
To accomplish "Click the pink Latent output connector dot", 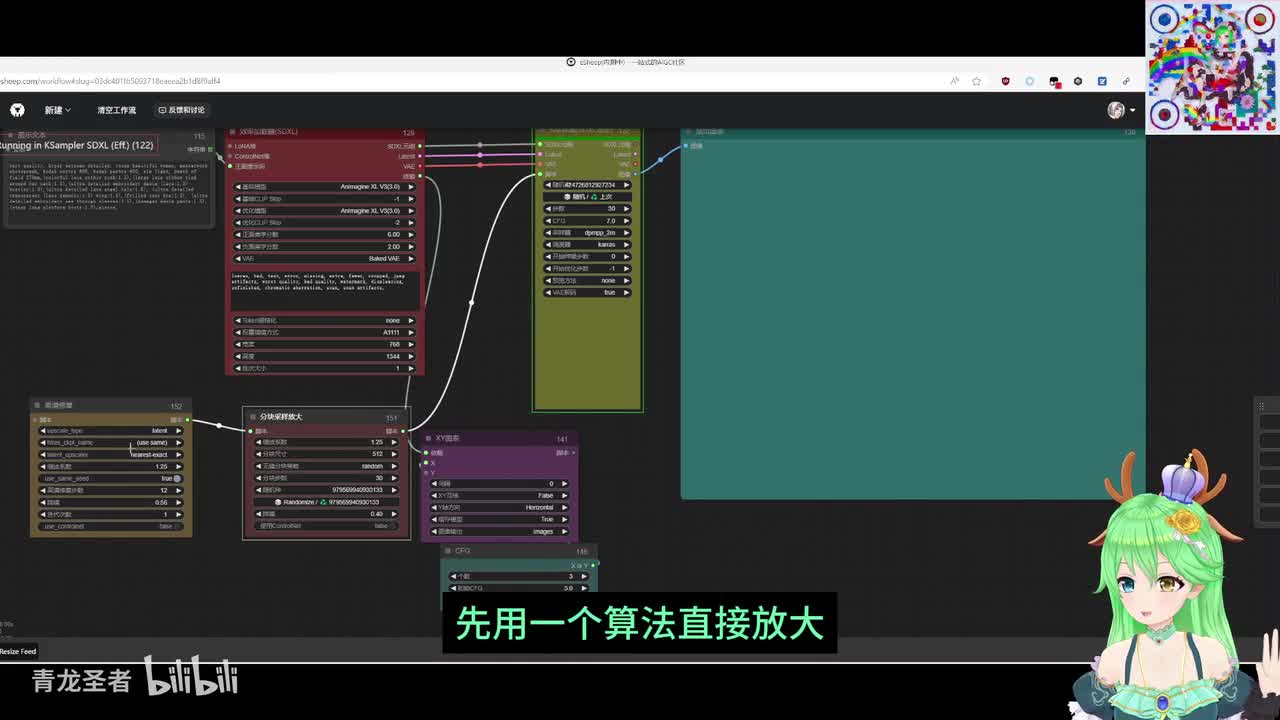I will [x=420, y=156].
